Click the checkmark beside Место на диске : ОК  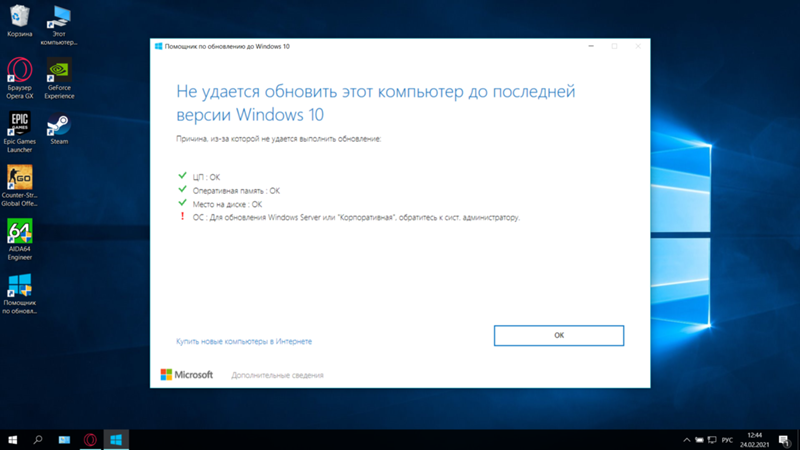click(x=182, y=203)
